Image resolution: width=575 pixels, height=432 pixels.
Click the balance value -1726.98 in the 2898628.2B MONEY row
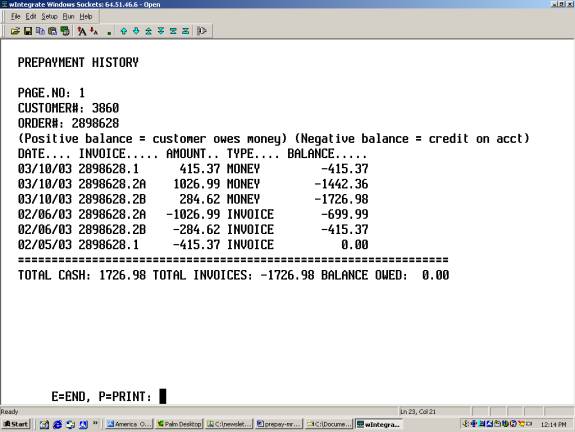pos(341,199)
